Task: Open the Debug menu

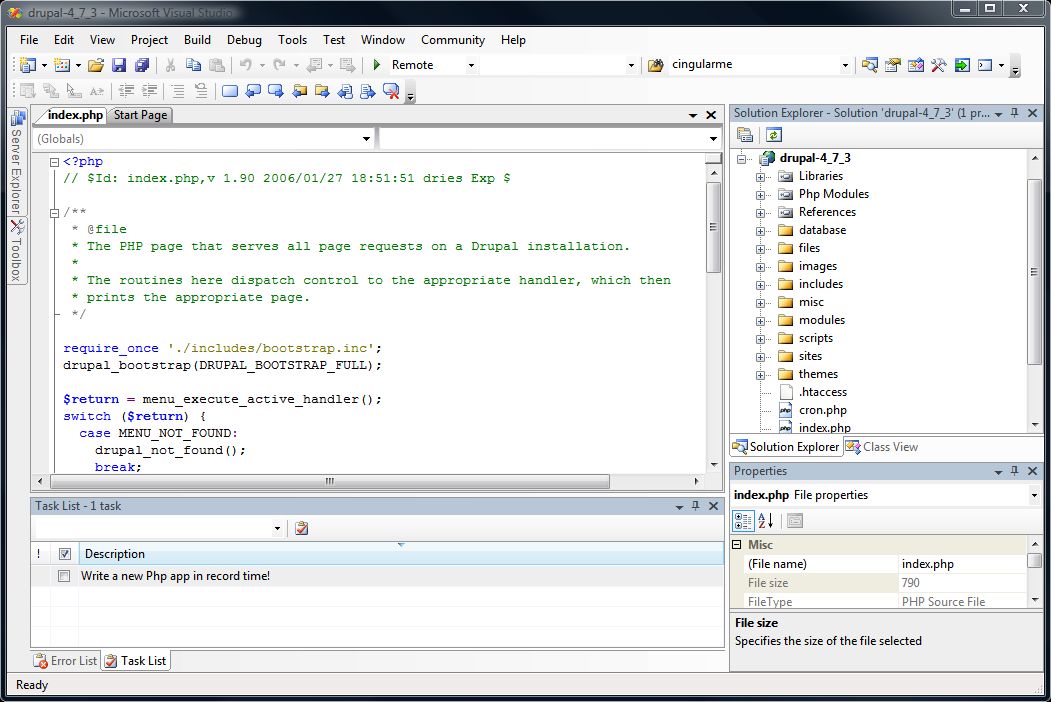Action: (x=244, y=40)
